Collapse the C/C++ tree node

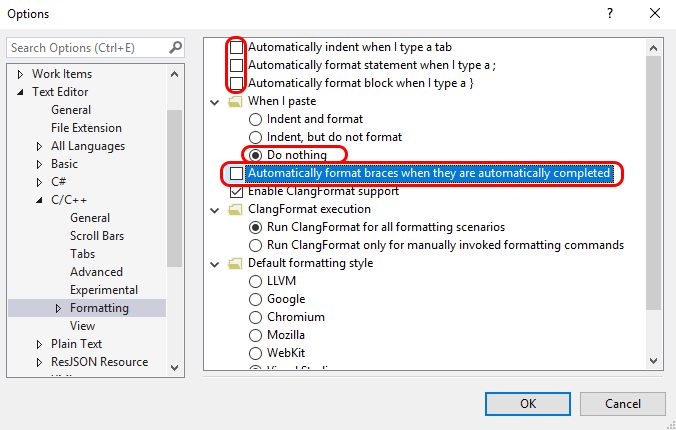point(39,200)
